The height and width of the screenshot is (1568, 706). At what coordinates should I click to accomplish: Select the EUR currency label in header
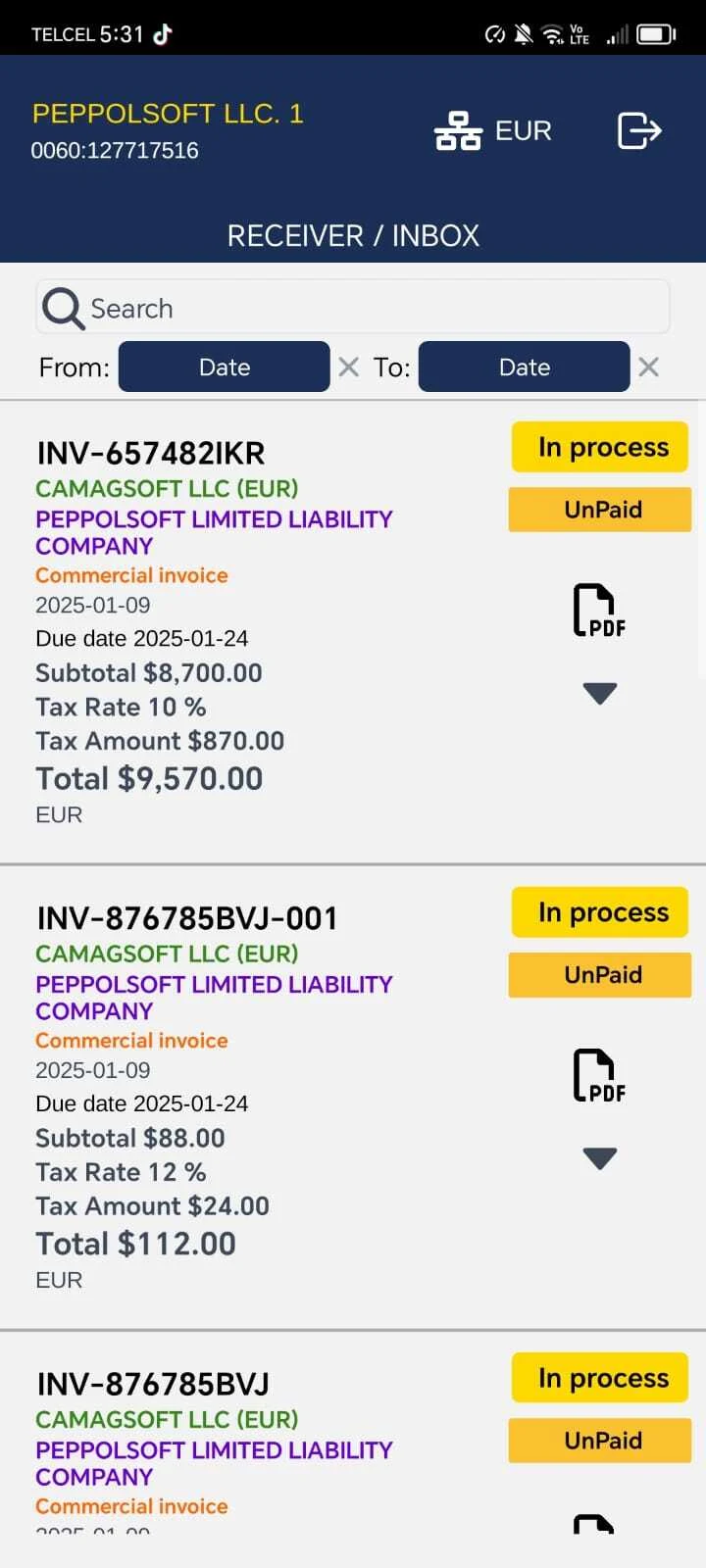524,130
